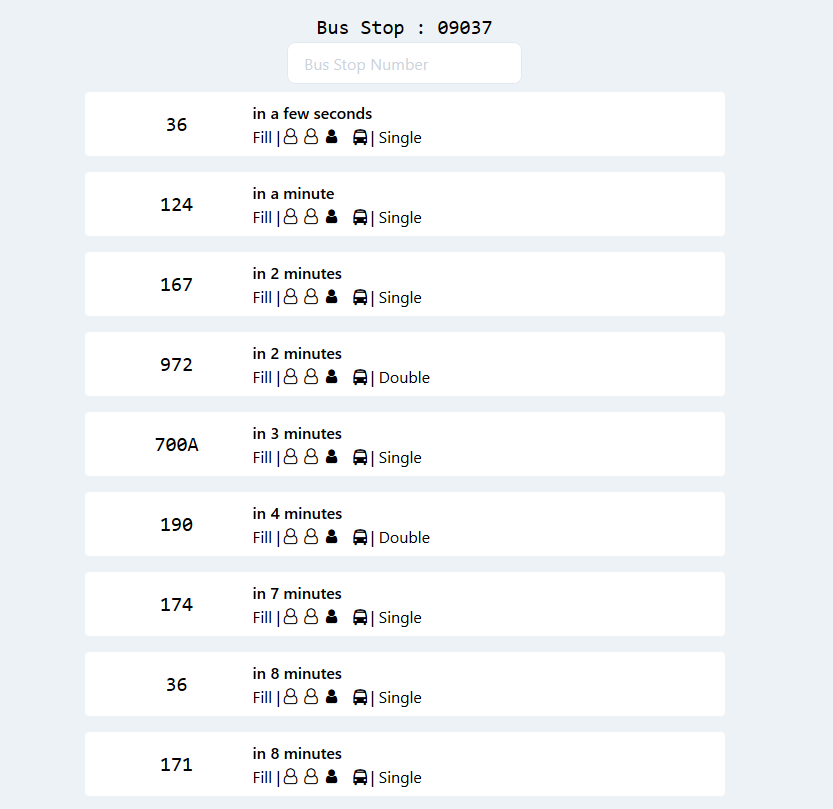833x809 pixels.
Task: Click the bus icon for route 972
Action: point(360,377)
